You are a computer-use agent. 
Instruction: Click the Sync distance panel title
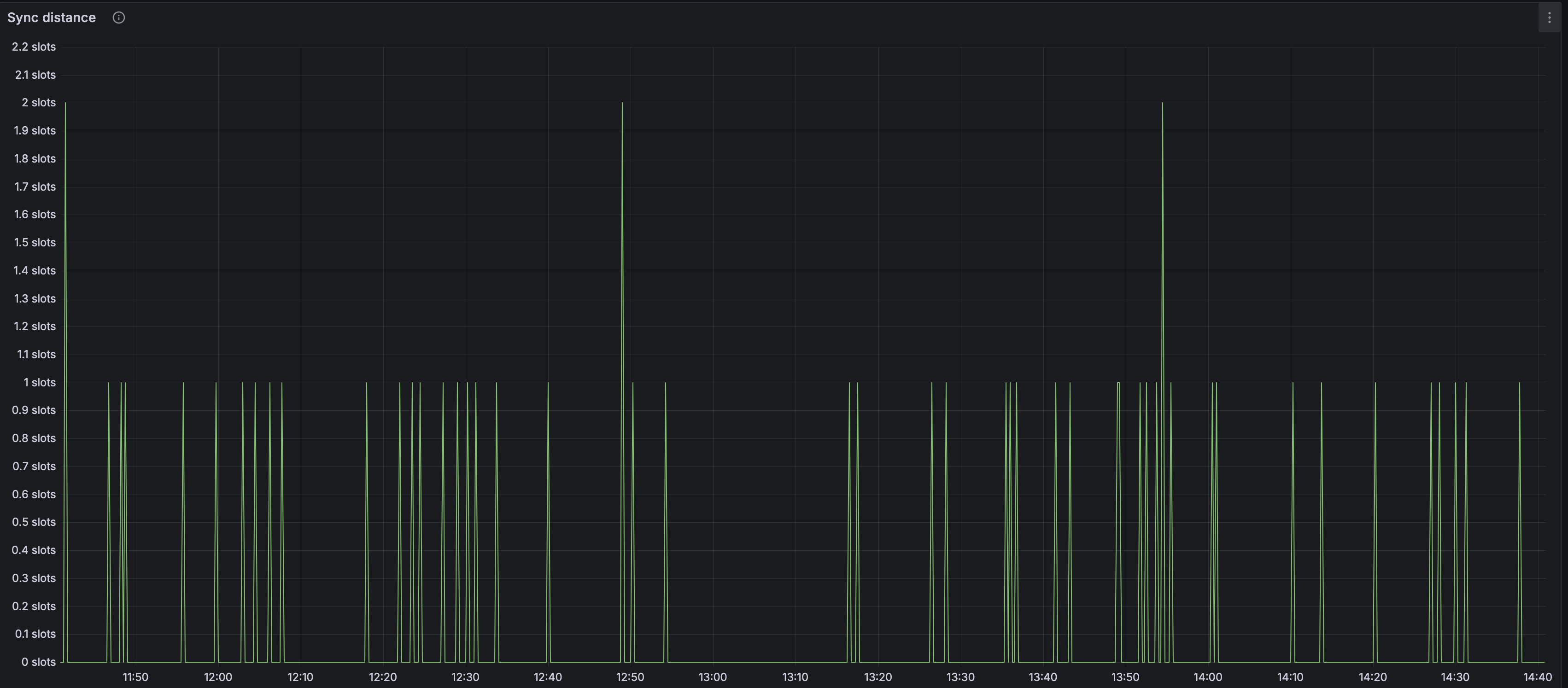[x=52, y=17]
